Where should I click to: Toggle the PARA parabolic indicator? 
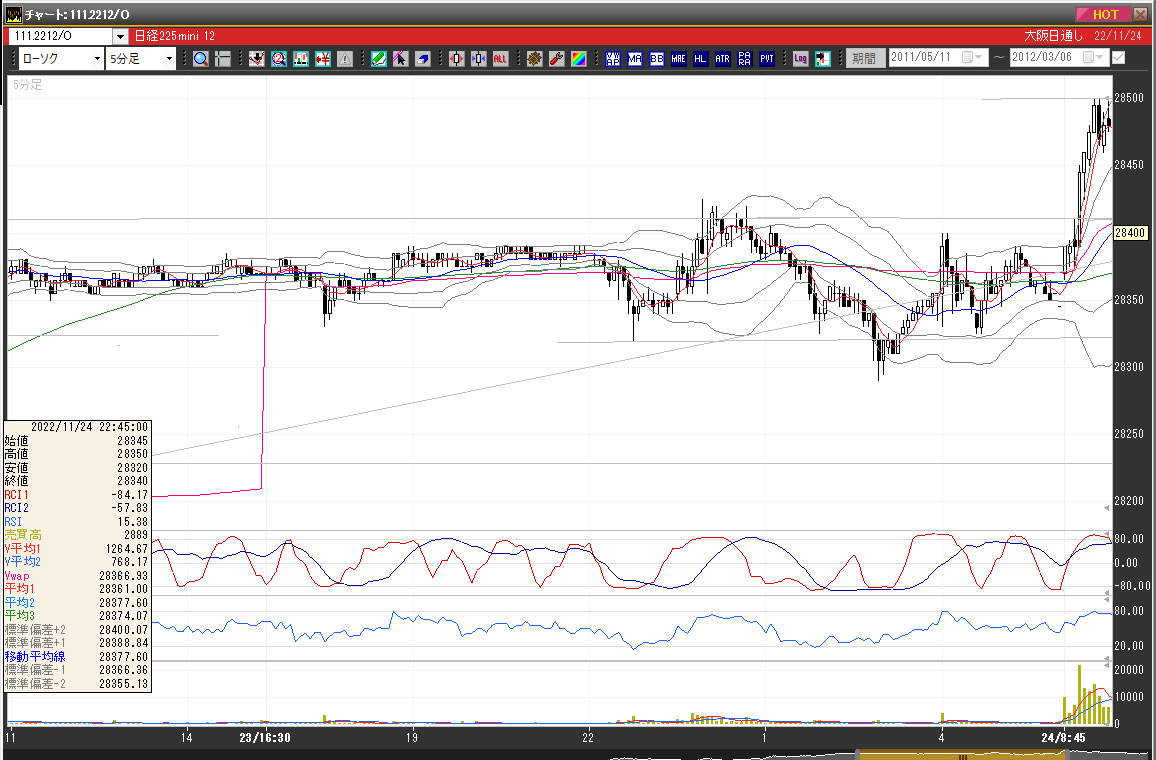click(x=745, y=59)
